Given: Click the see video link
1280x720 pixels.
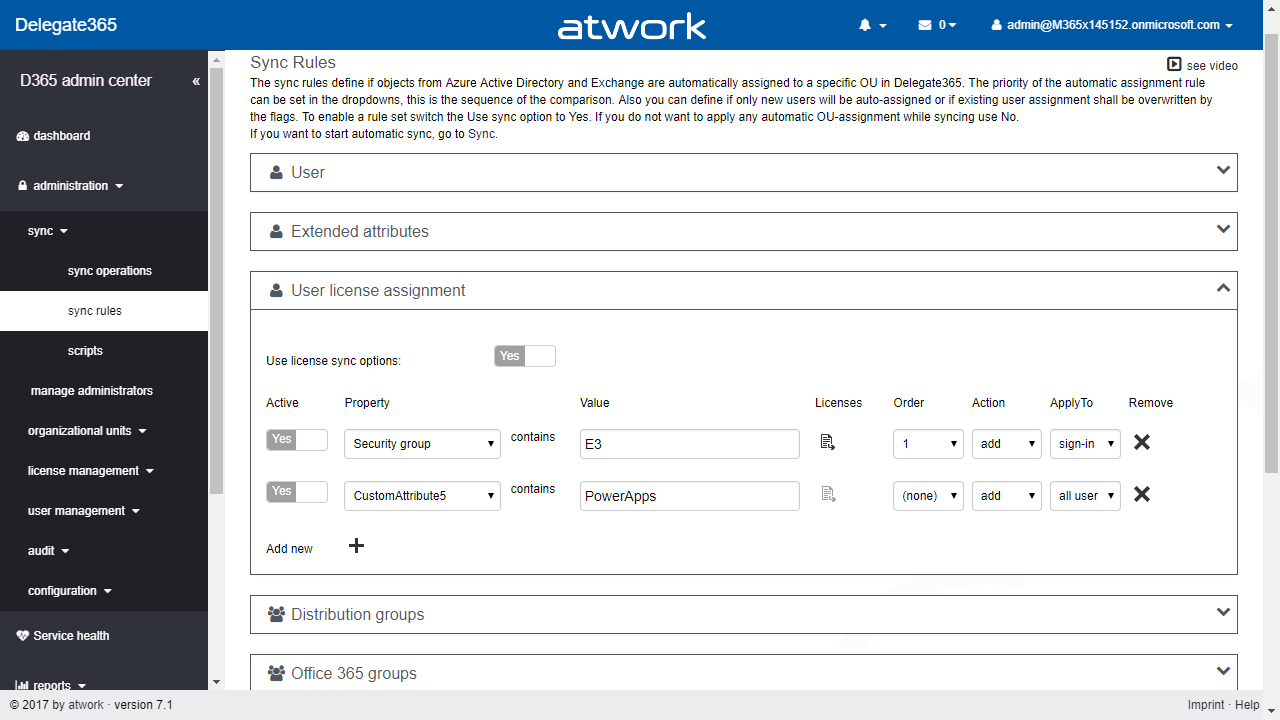Looking at the screenshot, I should coord(1212,66).
